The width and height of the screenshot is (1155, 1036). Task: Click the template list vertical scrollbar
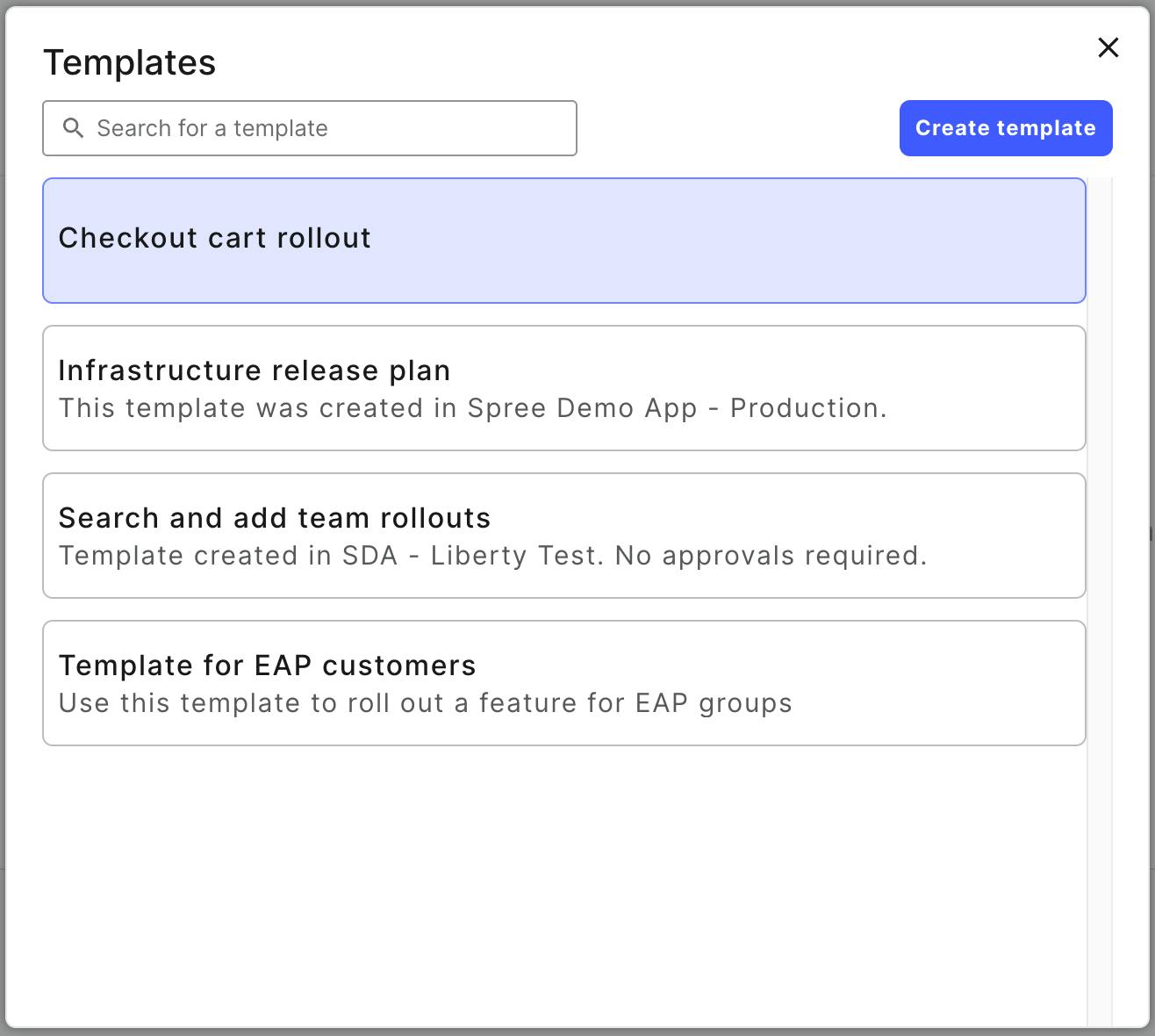1099,597
